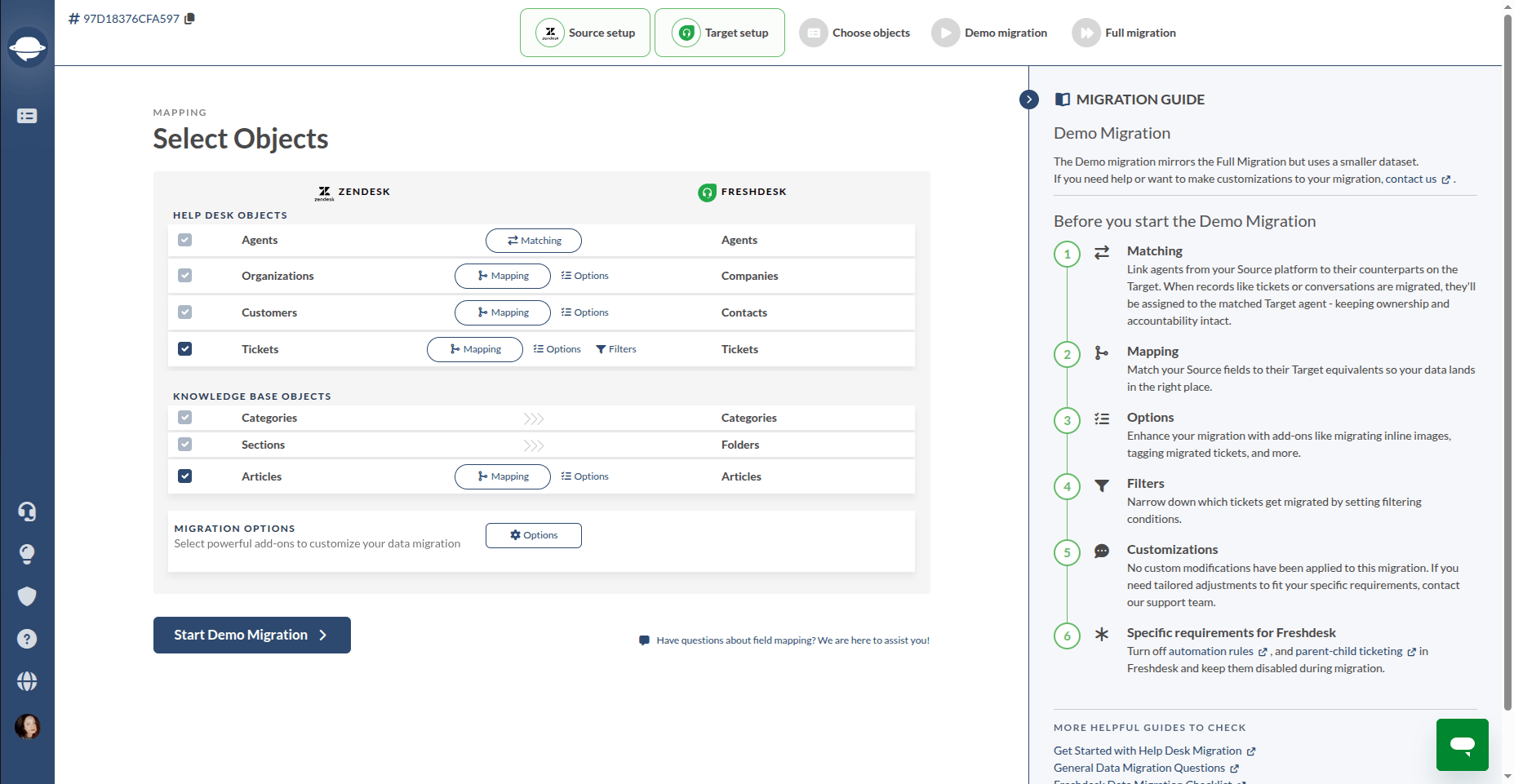
Task: Open the Source setup step
Action: point(585,33)
